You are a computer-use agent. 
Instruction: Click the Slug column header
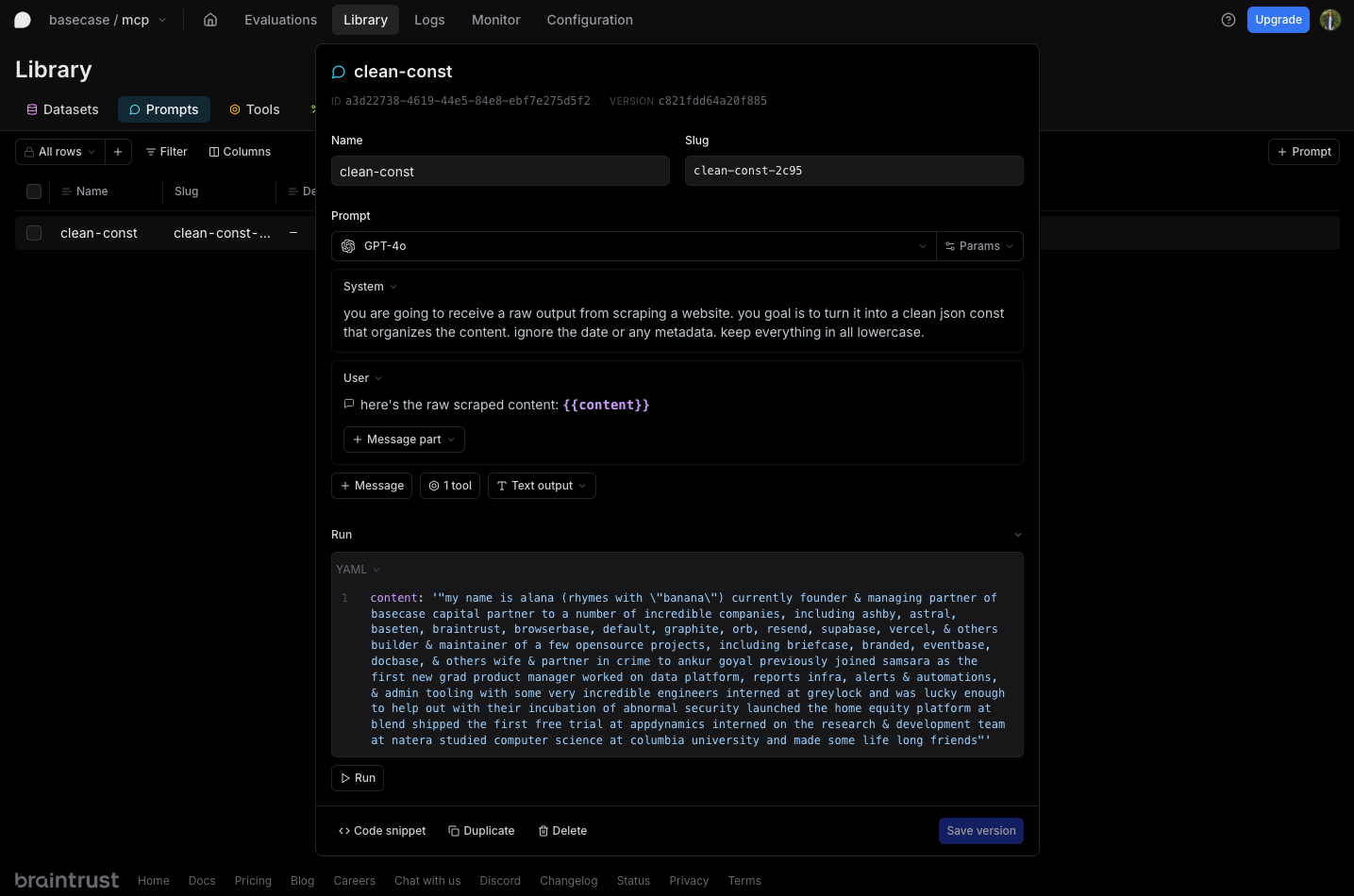pos(187,191)
